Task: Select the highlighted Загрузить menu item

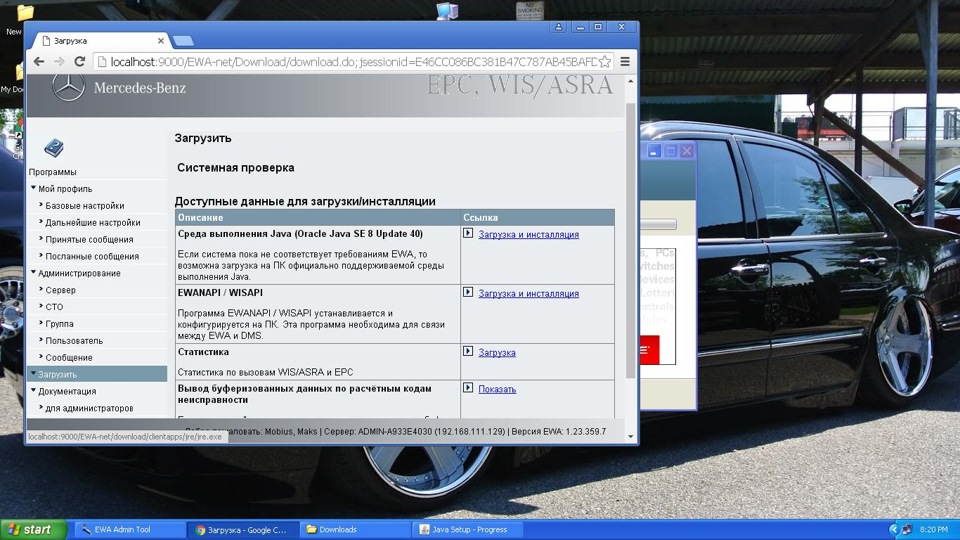Action: [97, 374]
